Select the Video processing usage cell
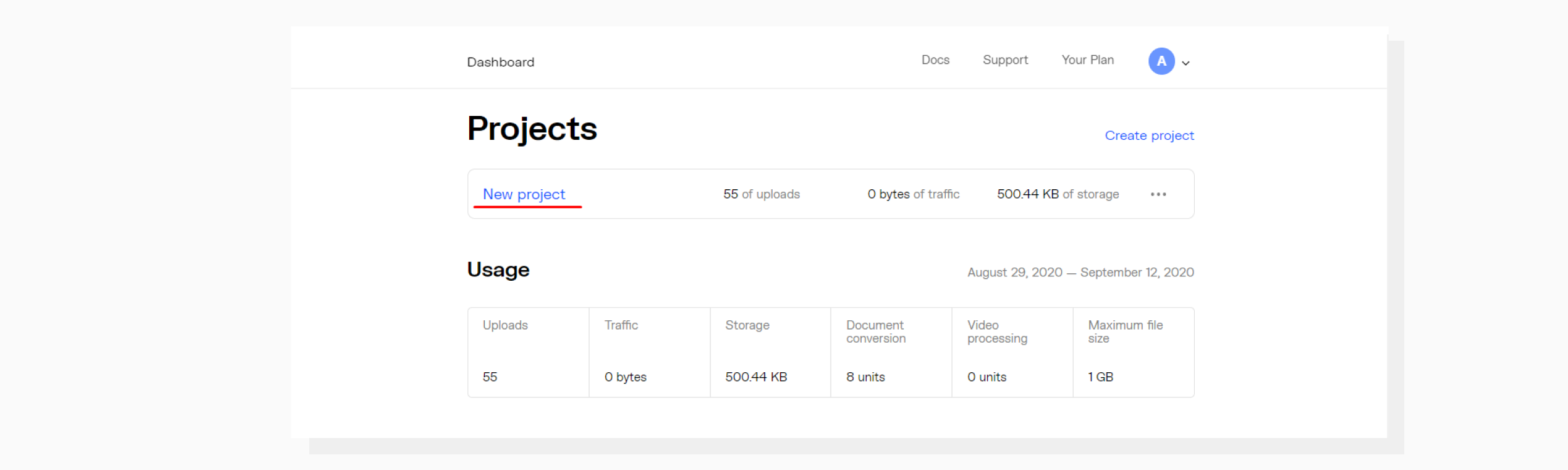Viewport: 1568px width, 470px height. tap(987, 377)
